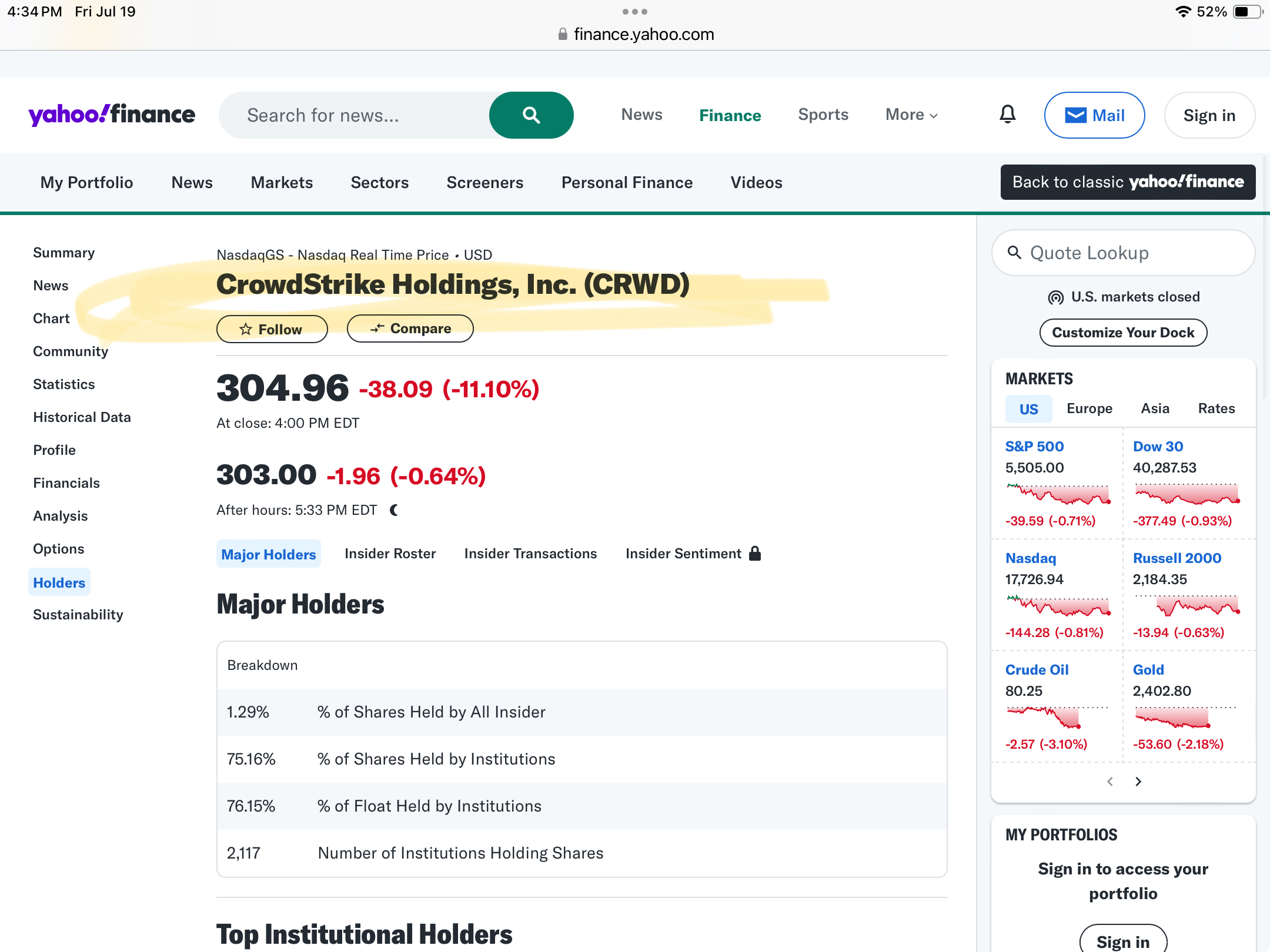Switch to Europe markets tab
Screen dimensions: 1270x952
tap(1089, 408)
